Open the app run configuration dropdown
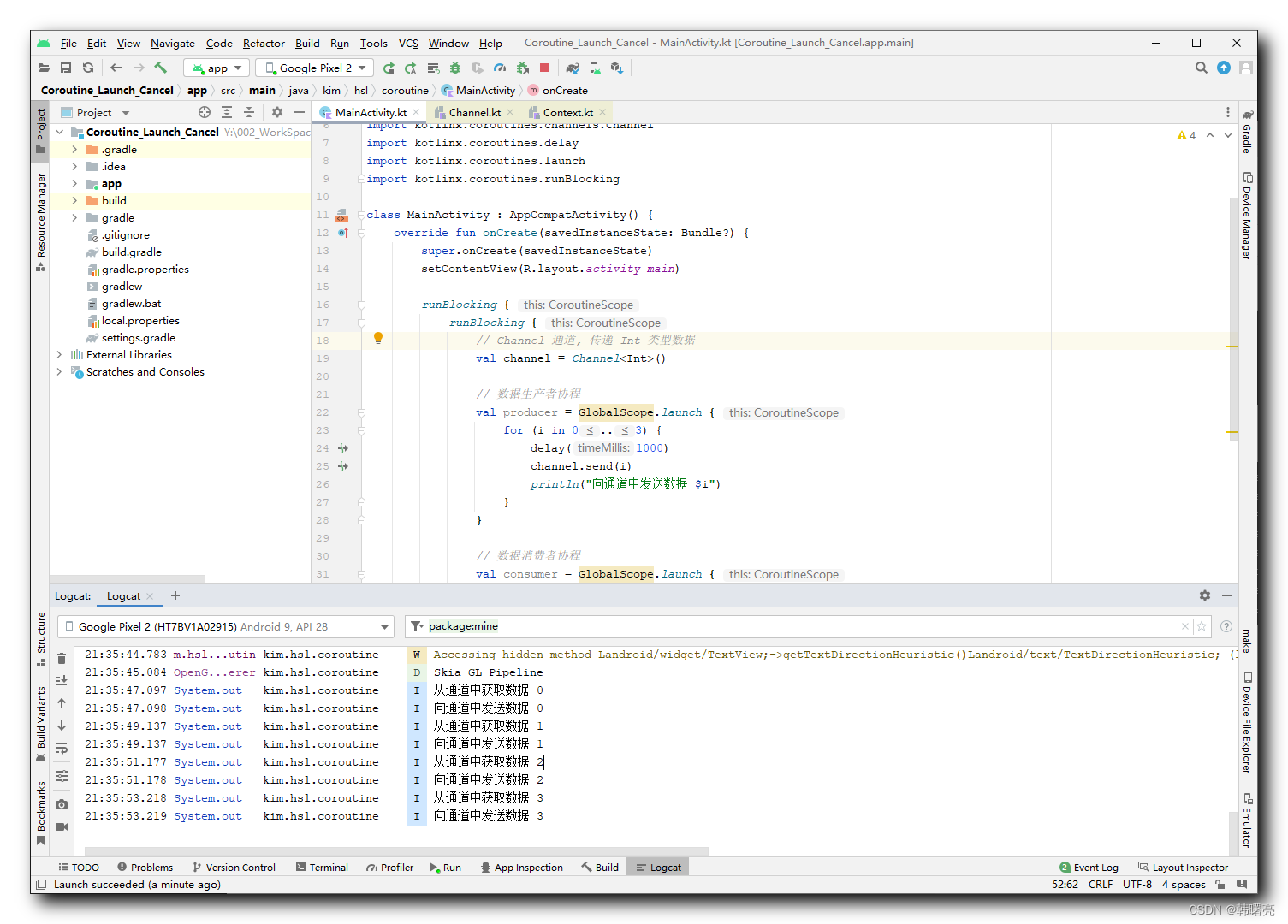This screenshot has width=1288, height=924. (x=217, y=68)
